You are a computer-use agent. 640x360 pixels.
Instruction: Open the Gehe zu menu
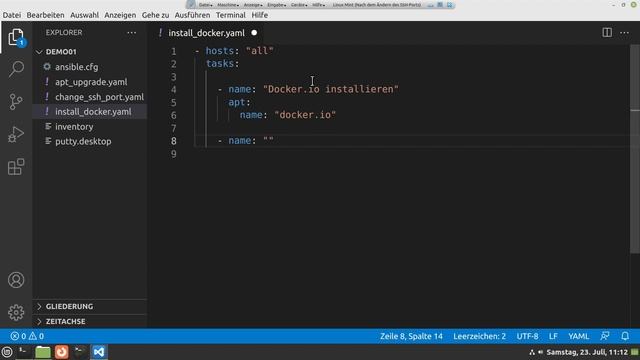point(156,15)
